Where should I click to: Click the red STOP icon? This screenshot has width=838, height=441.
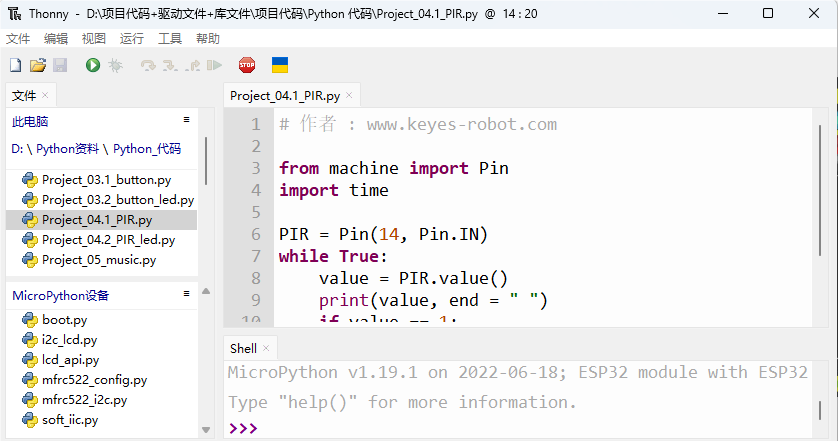(247, 65)
